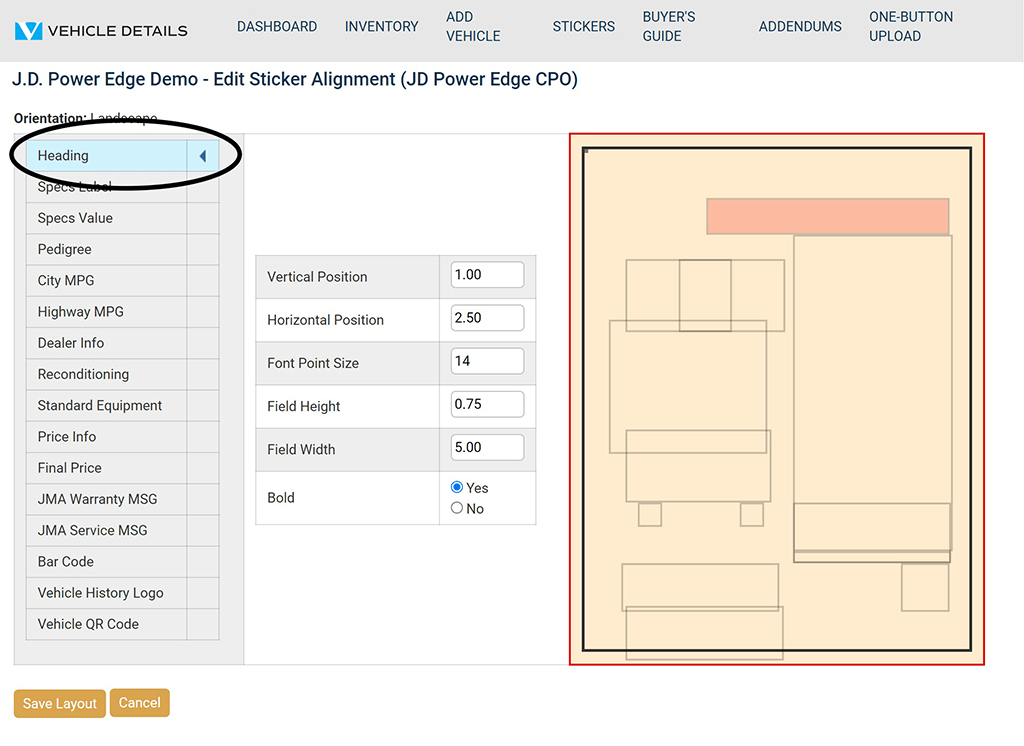
Task: Click the Vertical Position input field
Action: (x=487, y=275)
